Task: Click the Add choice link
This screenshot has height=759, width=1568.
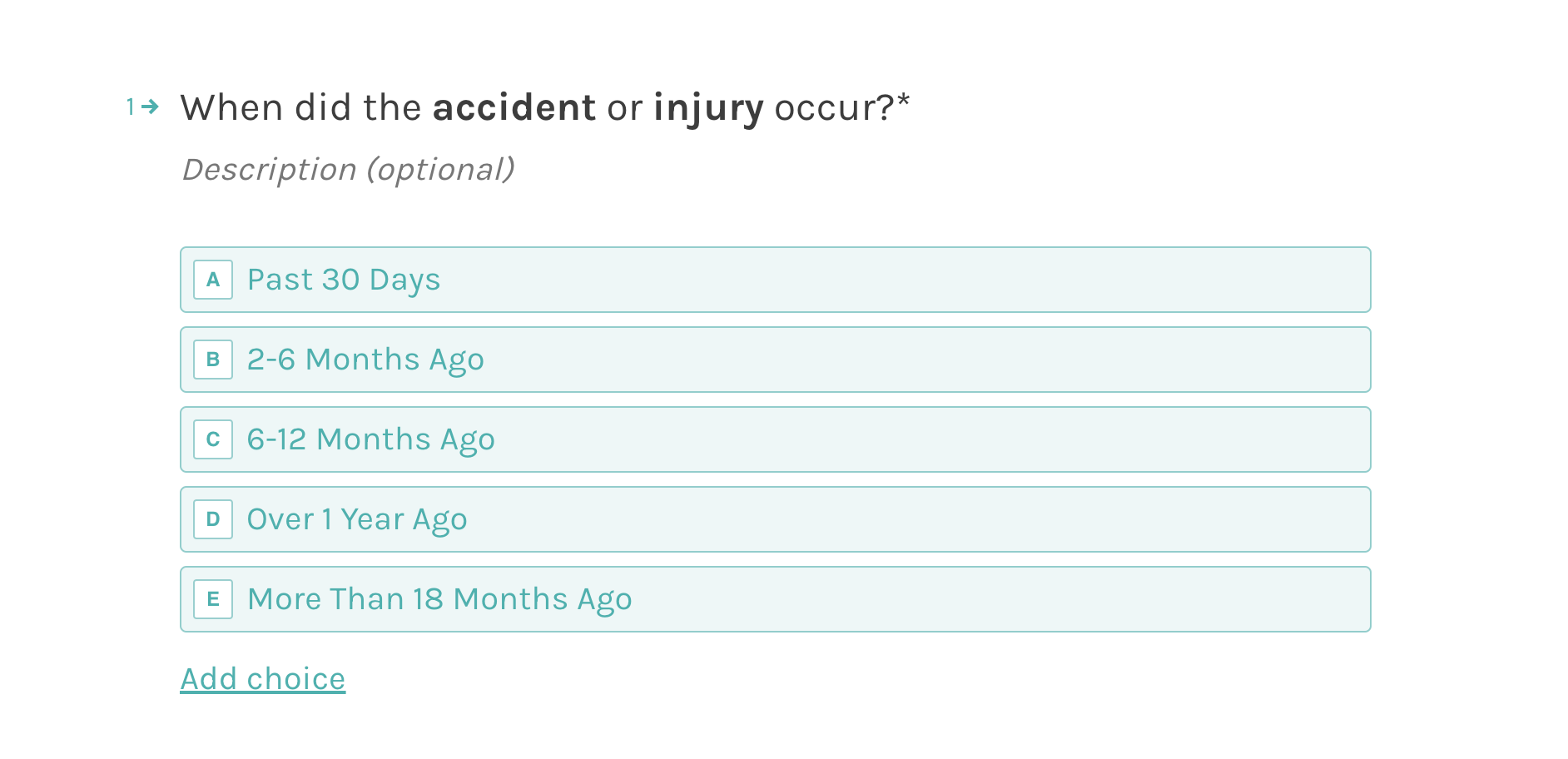Action: (x=263, y=679)
